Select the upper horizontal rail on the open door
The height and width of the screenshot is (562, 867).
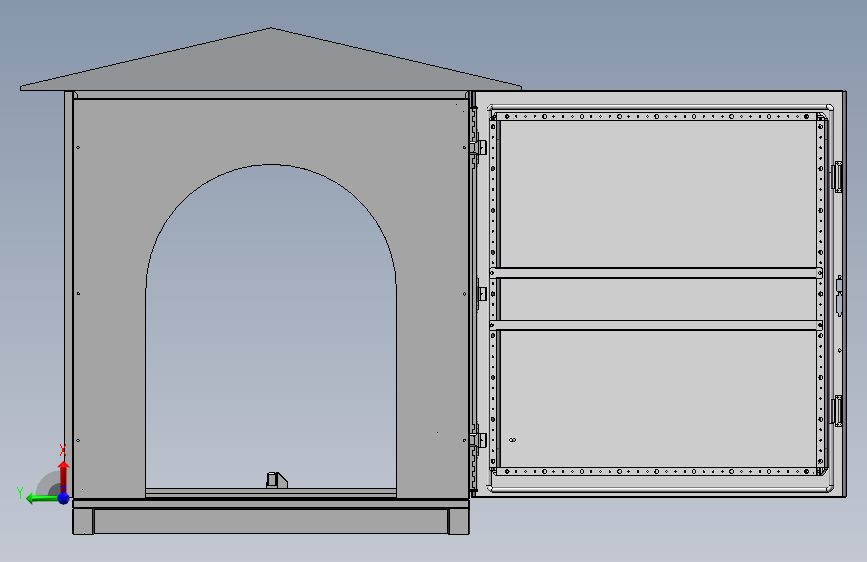click(x=656, y=273)
